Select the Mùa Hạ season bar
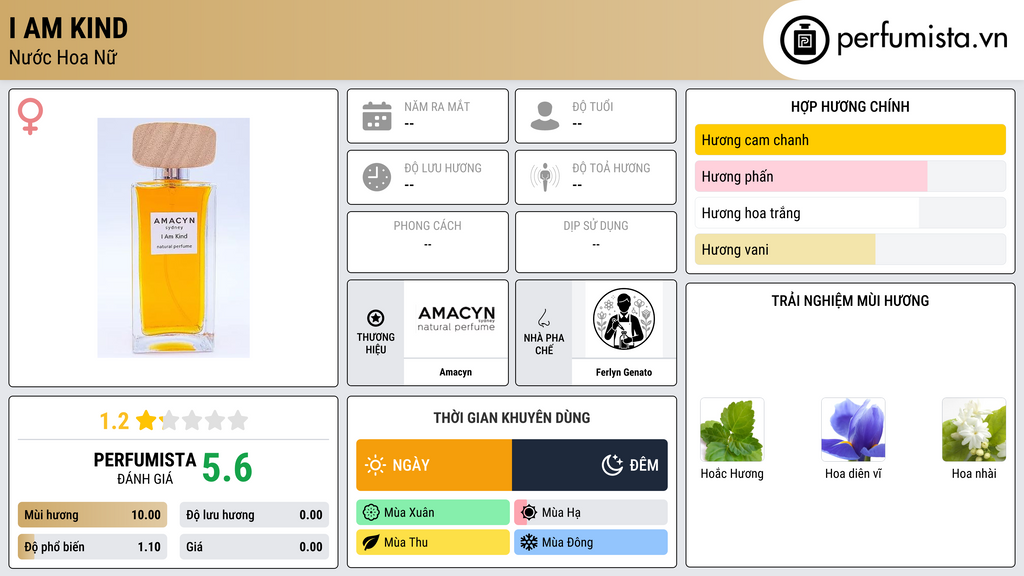 coord(591,513)
